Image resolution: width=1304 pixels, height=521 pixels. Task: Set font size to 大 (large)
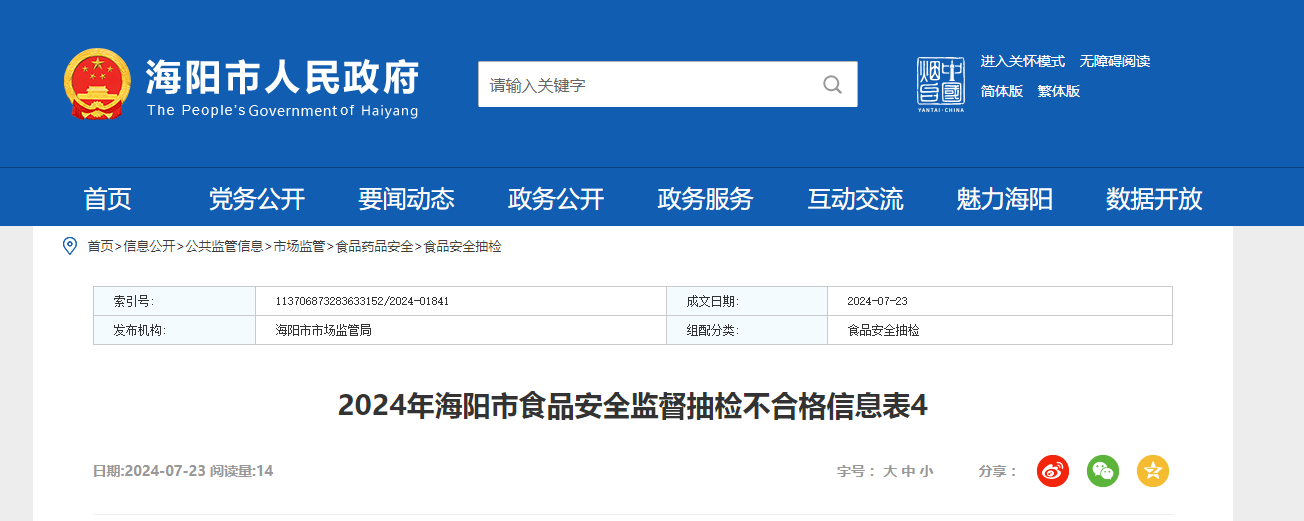(x=889, y=471)
